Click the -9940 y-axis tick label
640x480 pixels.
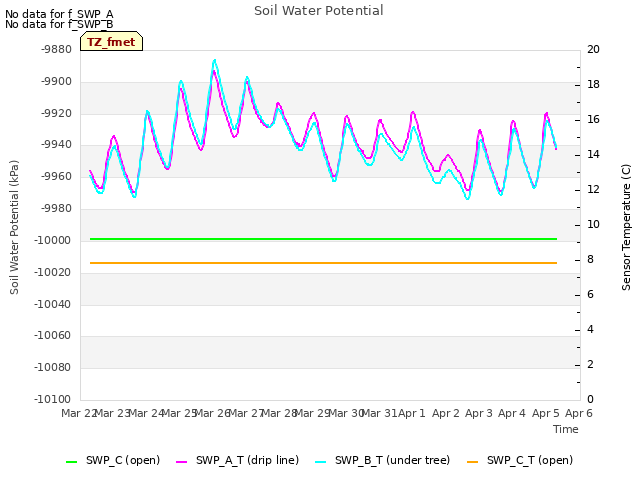pos(56,144)
